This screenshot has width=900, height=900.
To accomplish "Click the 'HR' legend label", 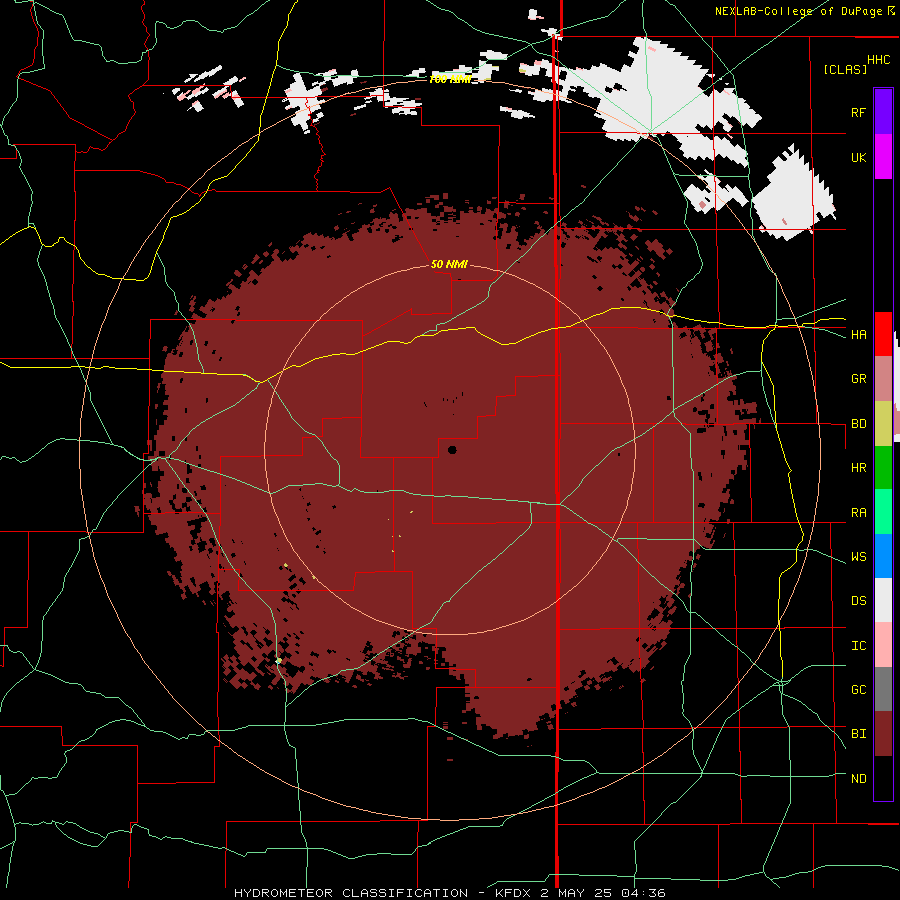I will pos(858,468).
